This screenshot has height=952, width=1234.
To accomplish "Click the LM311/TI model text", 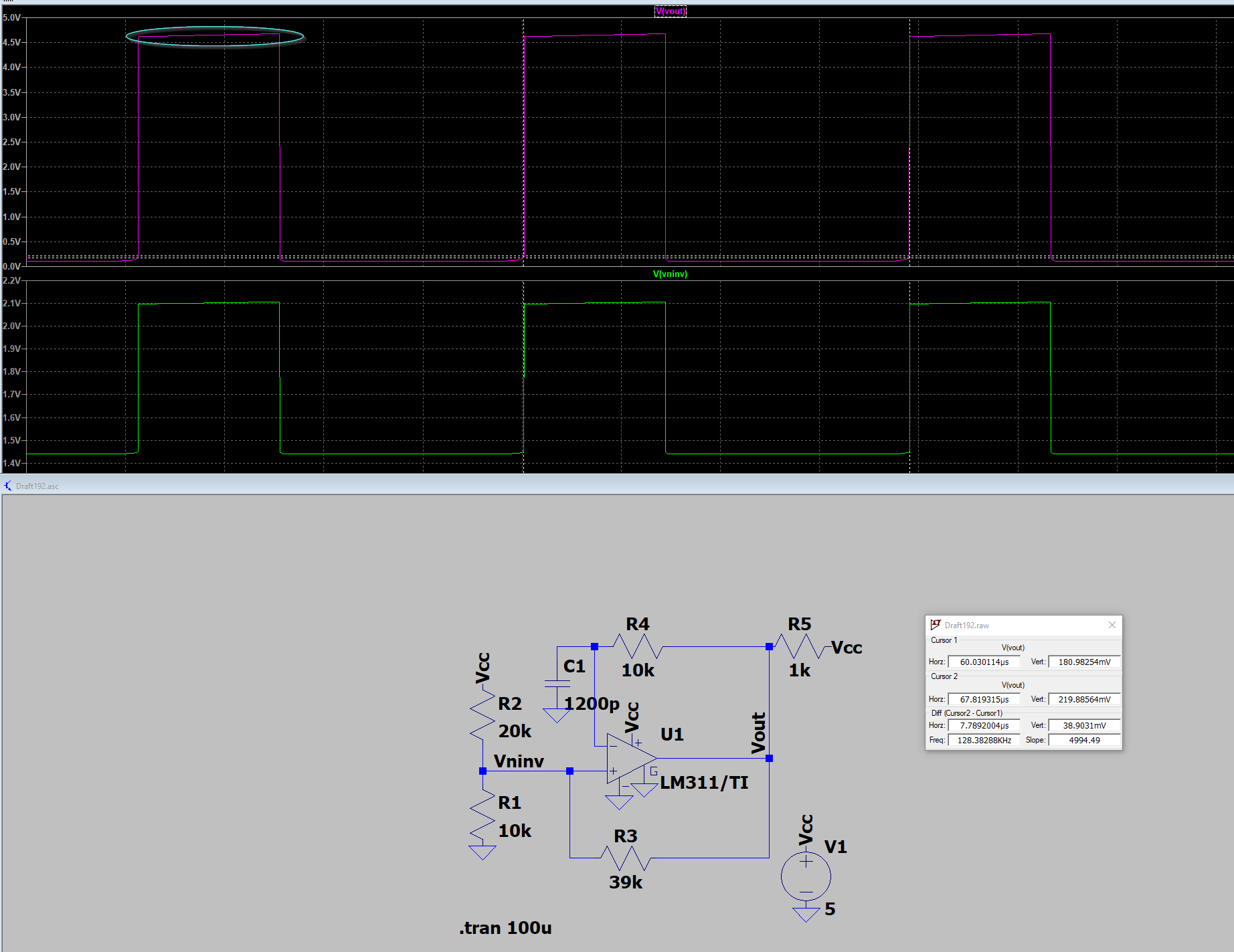I will (704, 783).
